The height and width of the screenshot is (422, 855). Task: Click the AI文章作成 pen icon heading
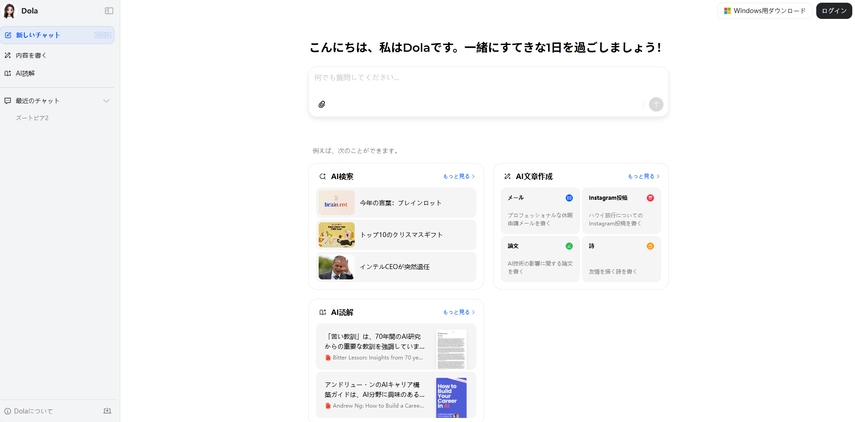tap(507, 177)
